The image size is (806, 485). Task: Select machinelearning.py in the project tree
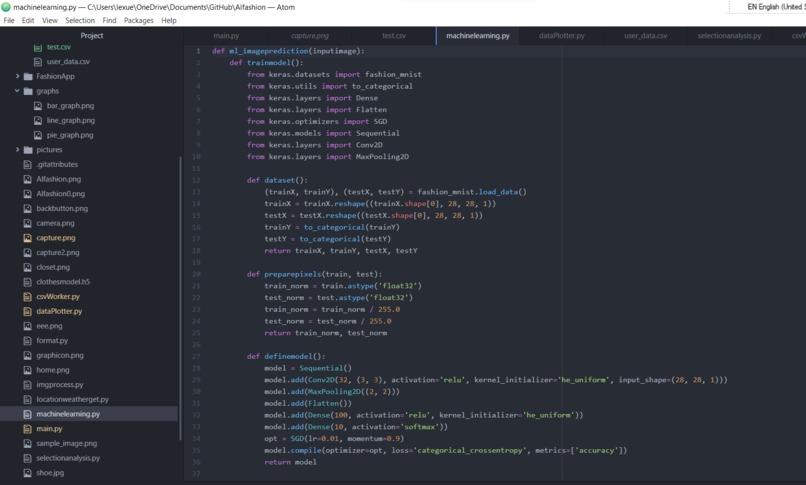[68, 414]
